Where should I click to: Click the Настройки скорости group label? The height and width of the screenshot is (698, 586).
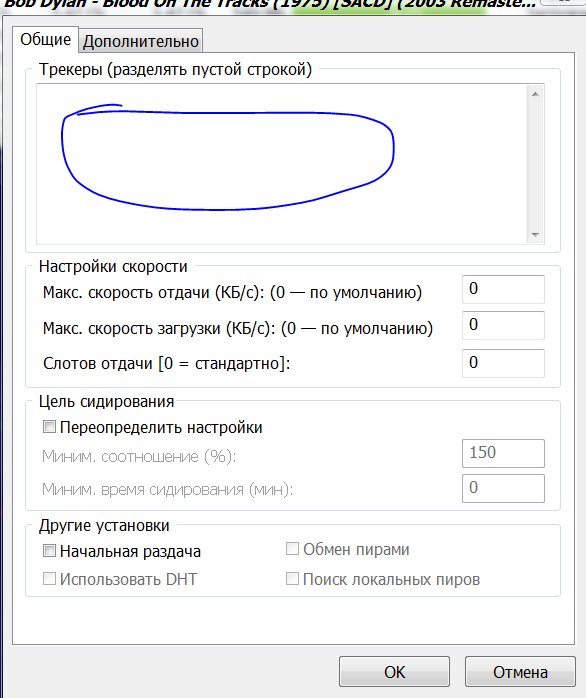click(113, 266)
